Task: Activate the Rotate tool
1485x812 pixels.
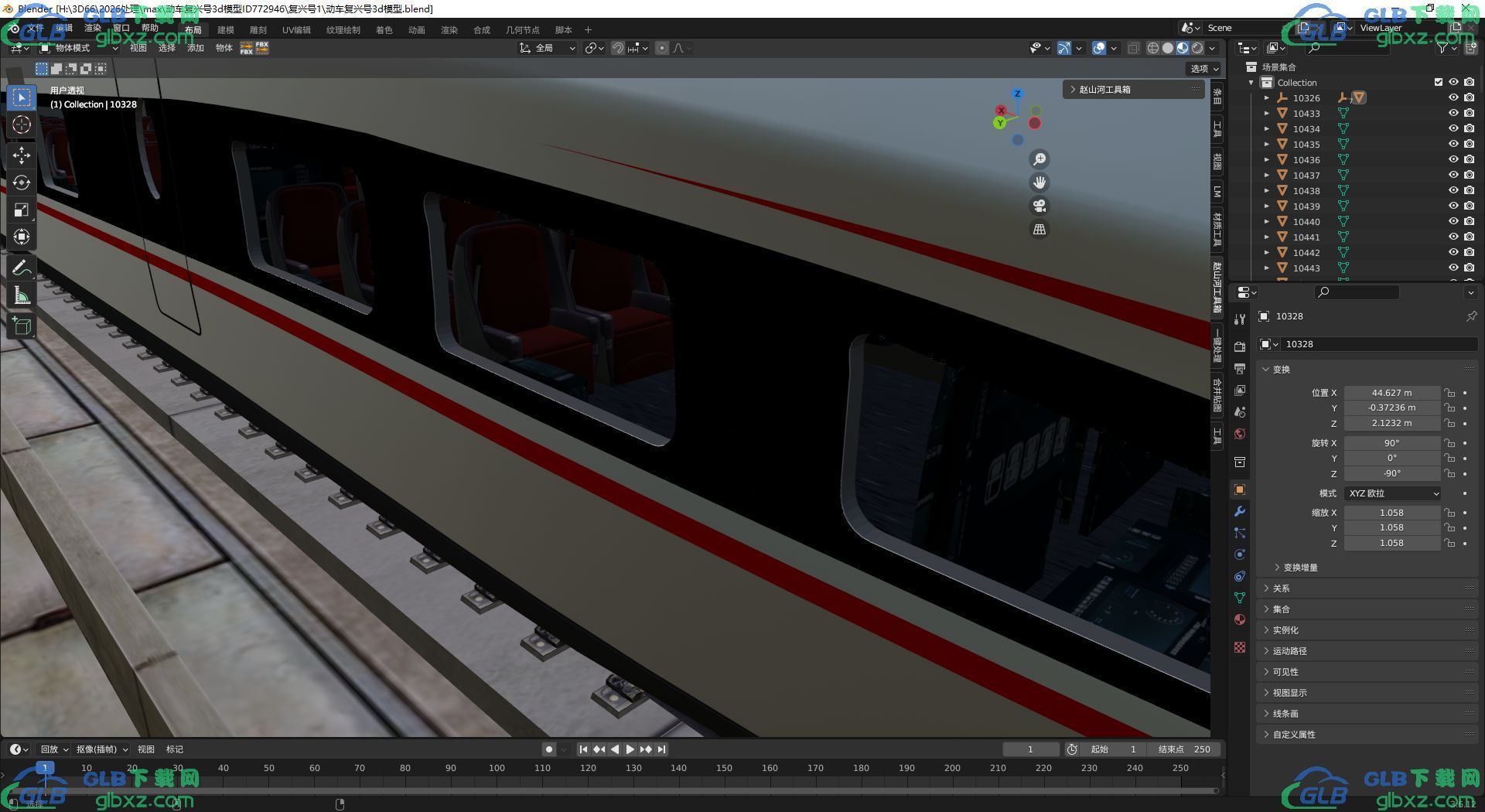Action: (22, 183)
